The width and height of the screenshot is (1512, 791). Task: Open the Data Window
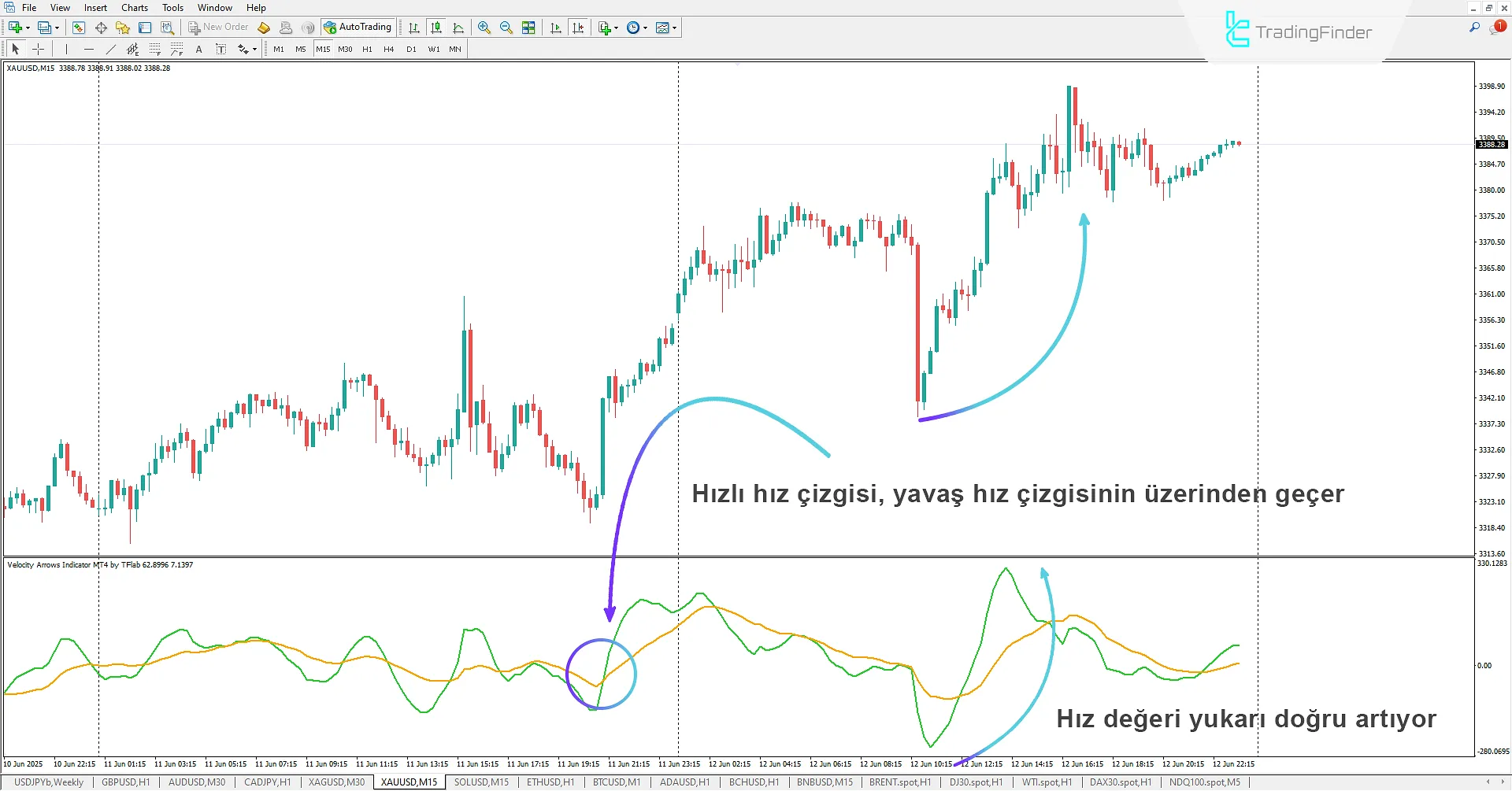(x=101, y=27)
